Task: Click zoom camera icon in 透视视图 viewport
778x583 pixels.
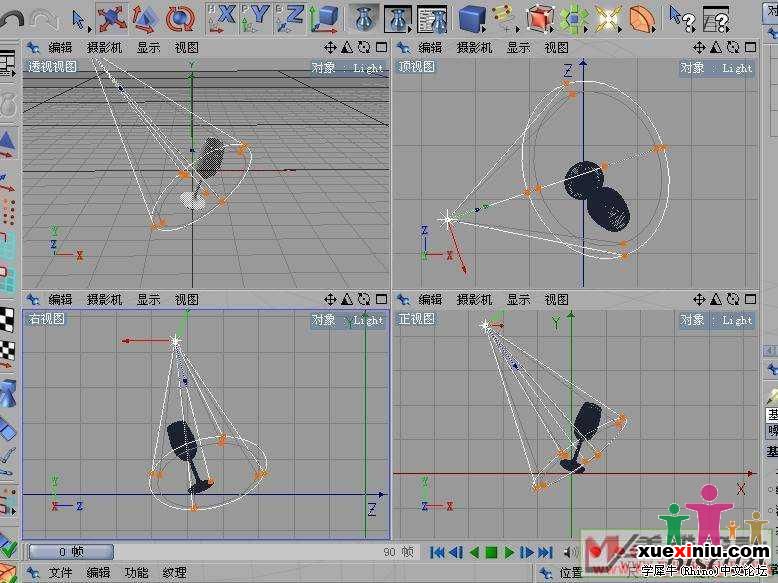Action: point(347,48)
